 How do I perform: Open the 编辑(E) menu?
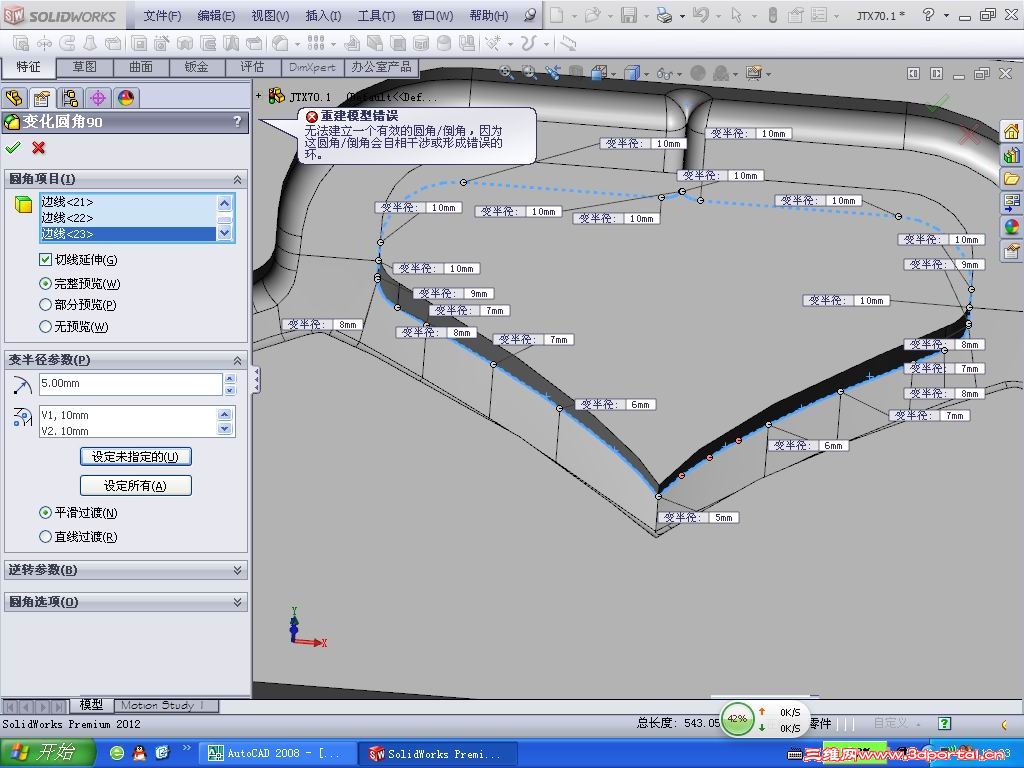coord(216,16)
